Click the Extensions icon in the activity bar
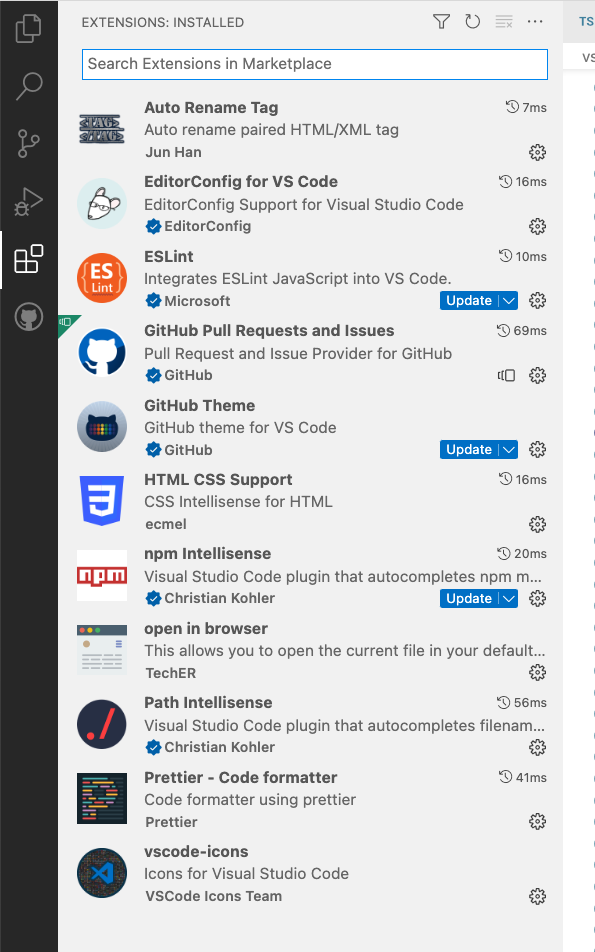 coord(28,257)
